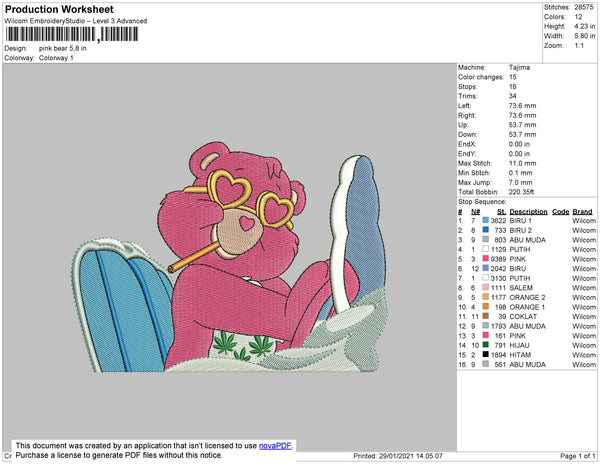600x464 pixels.
Task: Click the ORANGE 2 color swatch
Action: pos(486,297)
